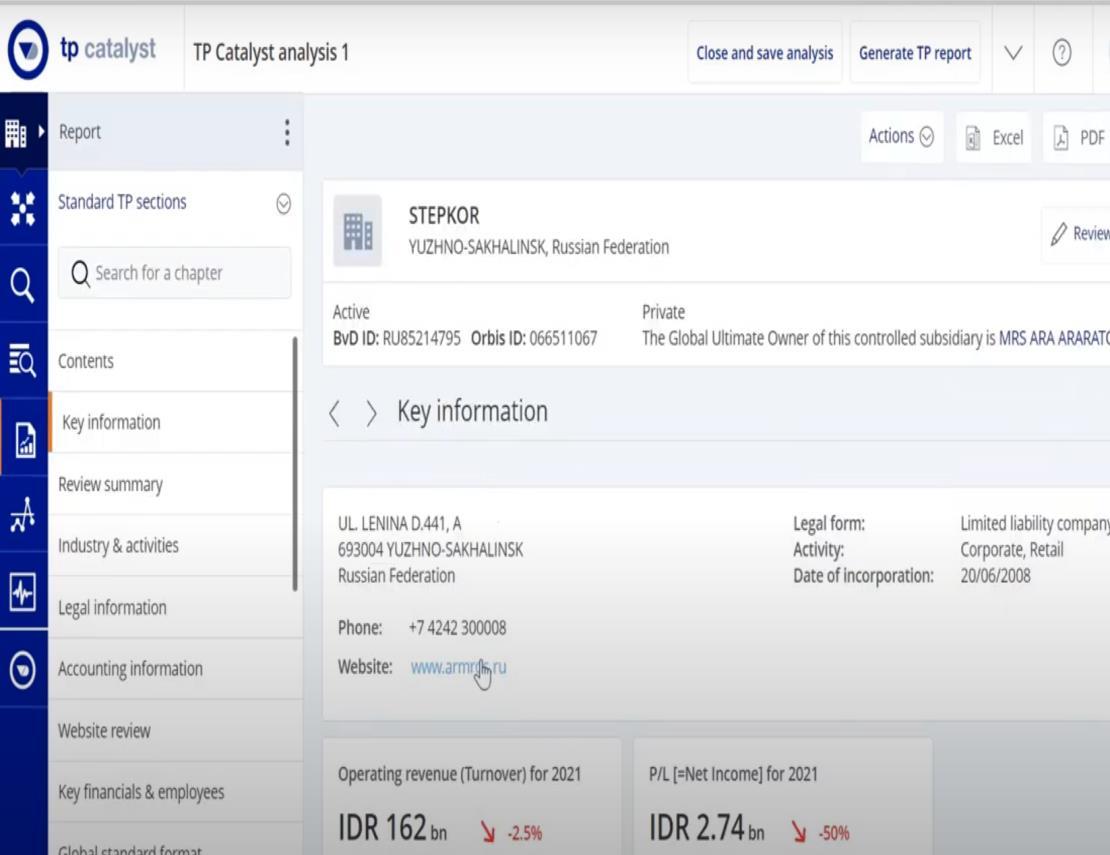Click the chapter list scrollbar
The height and width of the screenshot is (855, 1110).
294,464
